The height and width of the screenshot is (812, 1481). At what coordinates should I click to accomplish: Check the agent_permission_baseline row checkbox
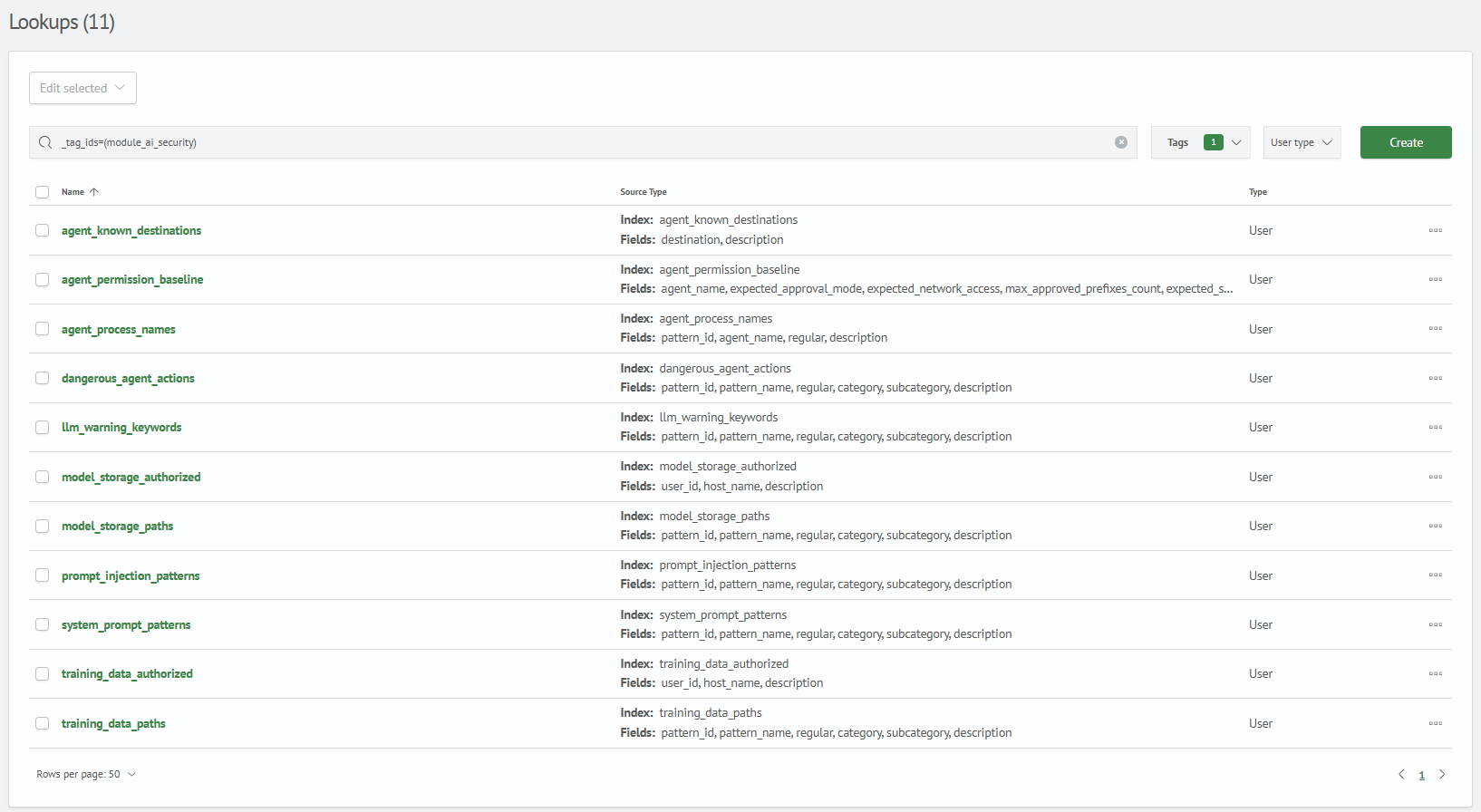pyautogui.click(x=42, y=279)
